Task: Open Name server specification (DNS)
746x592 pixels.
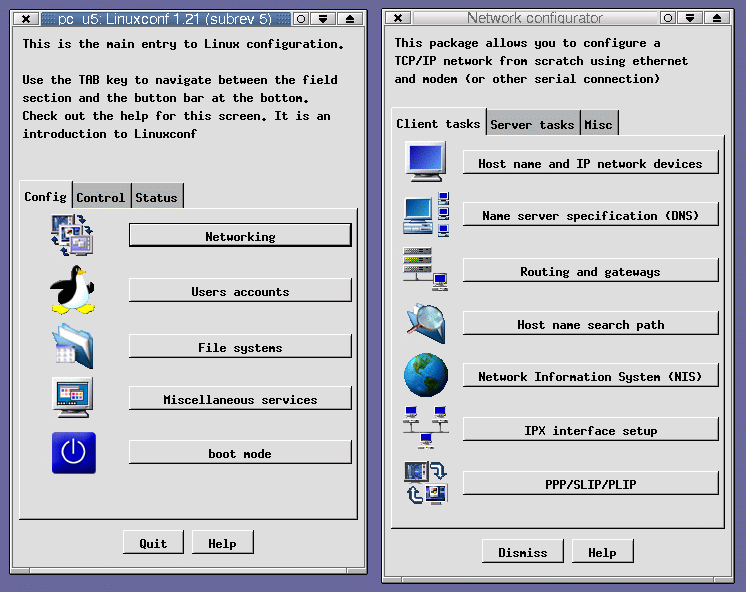Action: (x=590, y=215)
